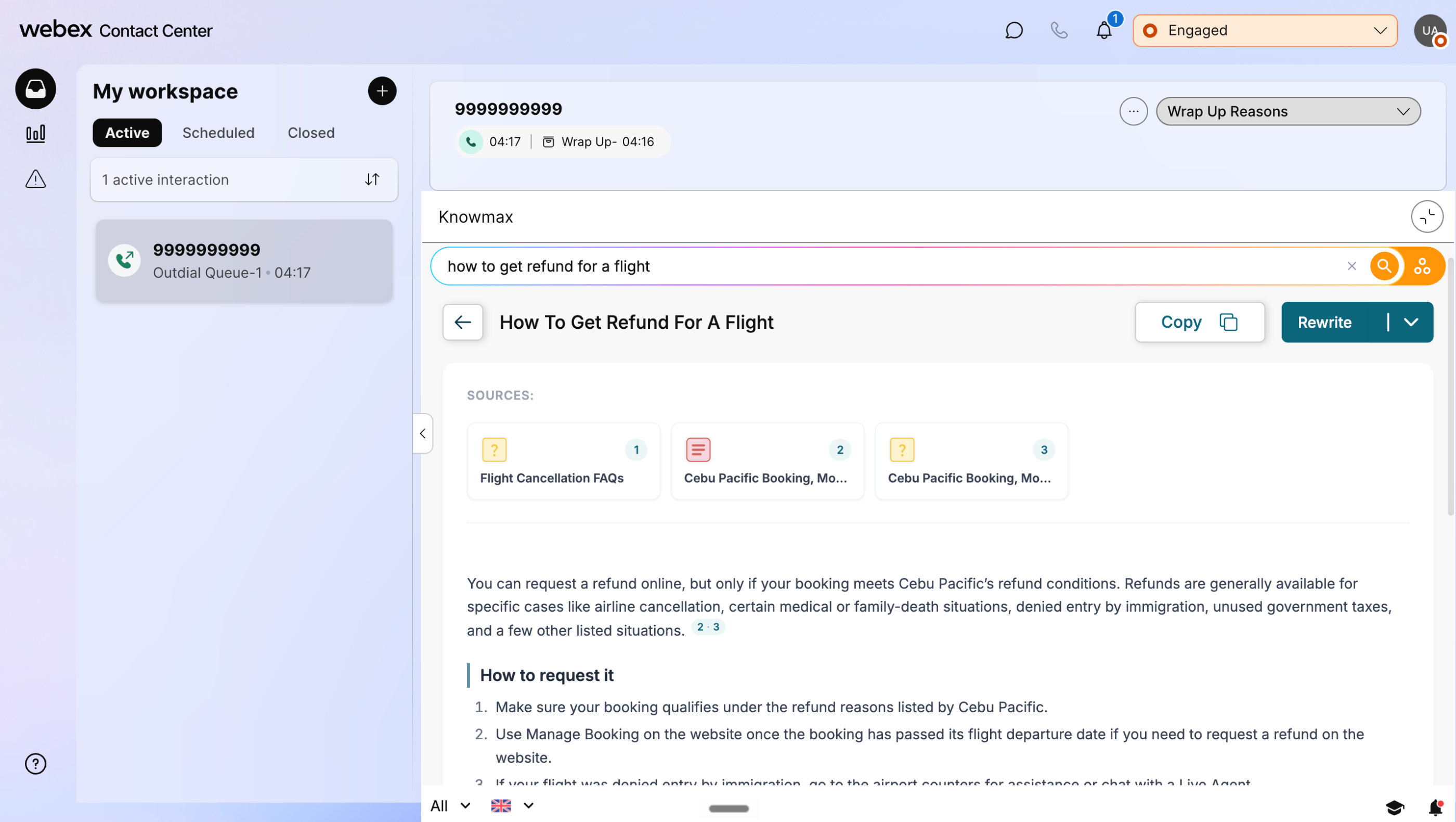Open the alert triangle sidebar icon
Image resolution: width=1456 pixels, height=822 pixels.
click(35, 178)
